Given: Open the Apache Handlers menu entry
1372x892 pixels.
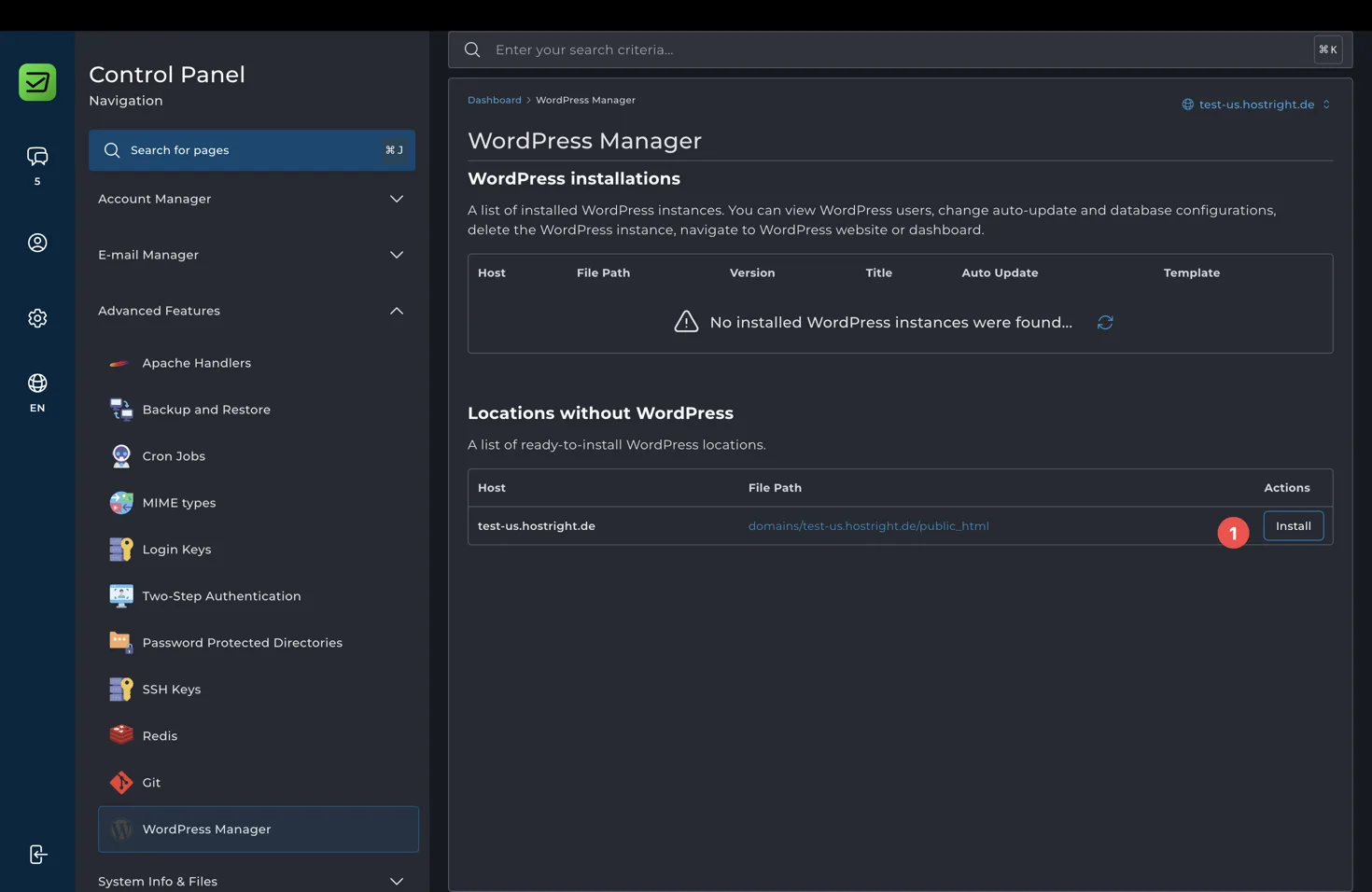Looking at the screenshot, I should [259, 363].
